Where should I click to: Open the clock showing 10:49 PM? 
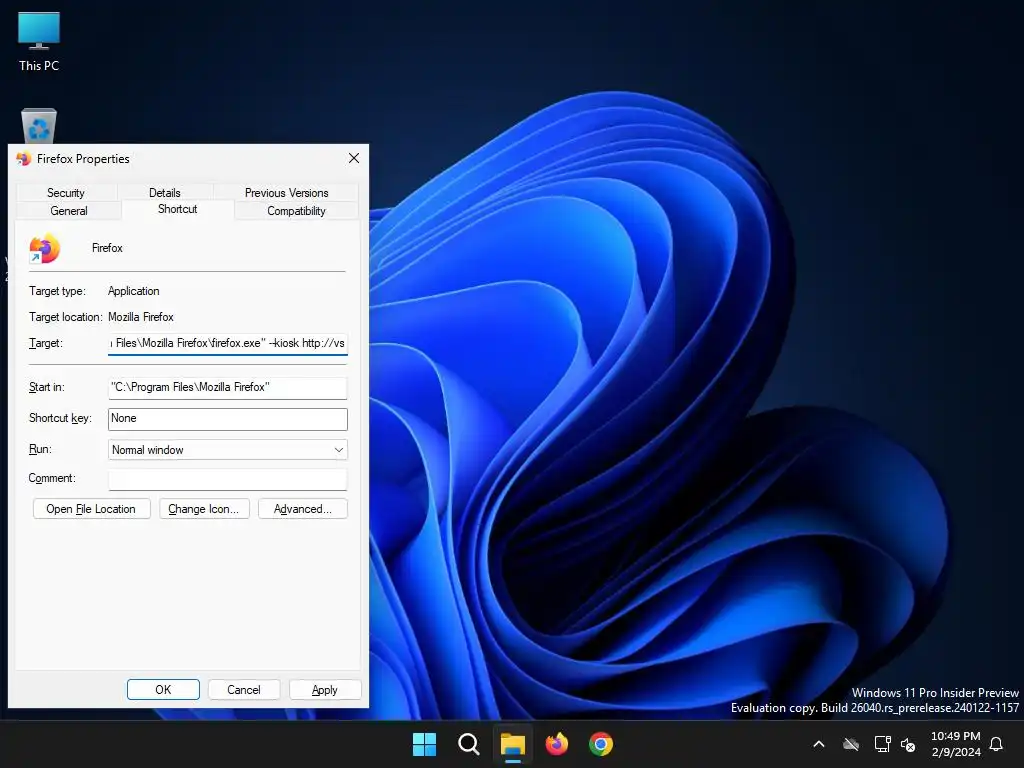[x=955, y=744]
